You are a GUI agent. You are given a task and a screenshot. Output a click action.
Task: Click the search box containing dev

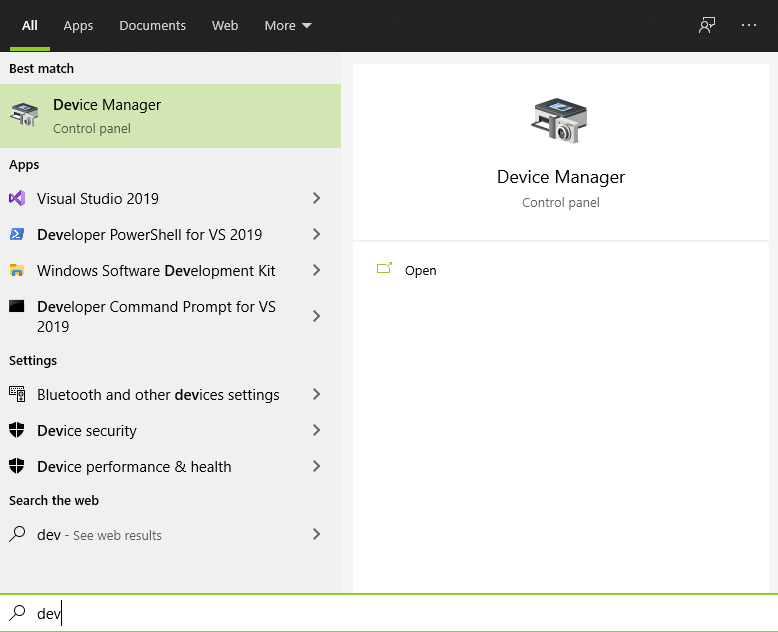[x=389, y=614]
